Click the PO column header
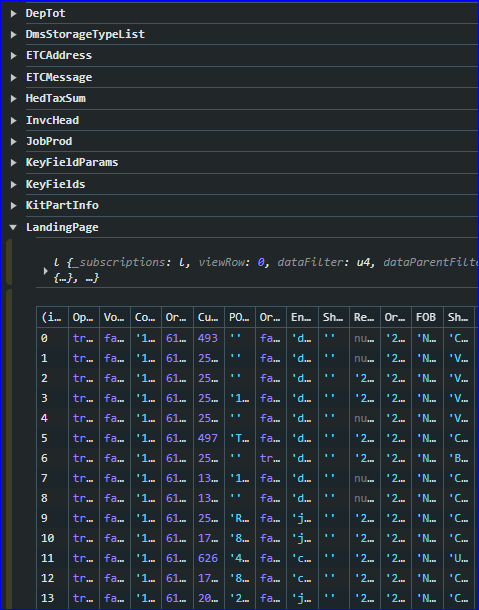This screenshot has height=610, width=479. pyautogui.click(x=240, y=317)
